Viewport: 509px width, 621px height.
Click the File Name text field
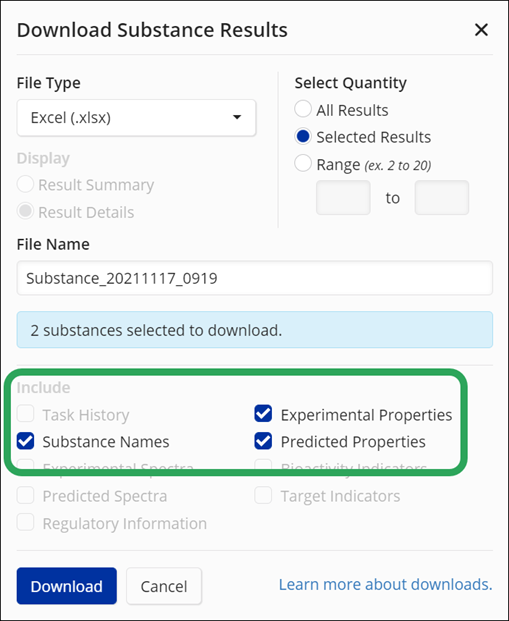coord(255,278)
